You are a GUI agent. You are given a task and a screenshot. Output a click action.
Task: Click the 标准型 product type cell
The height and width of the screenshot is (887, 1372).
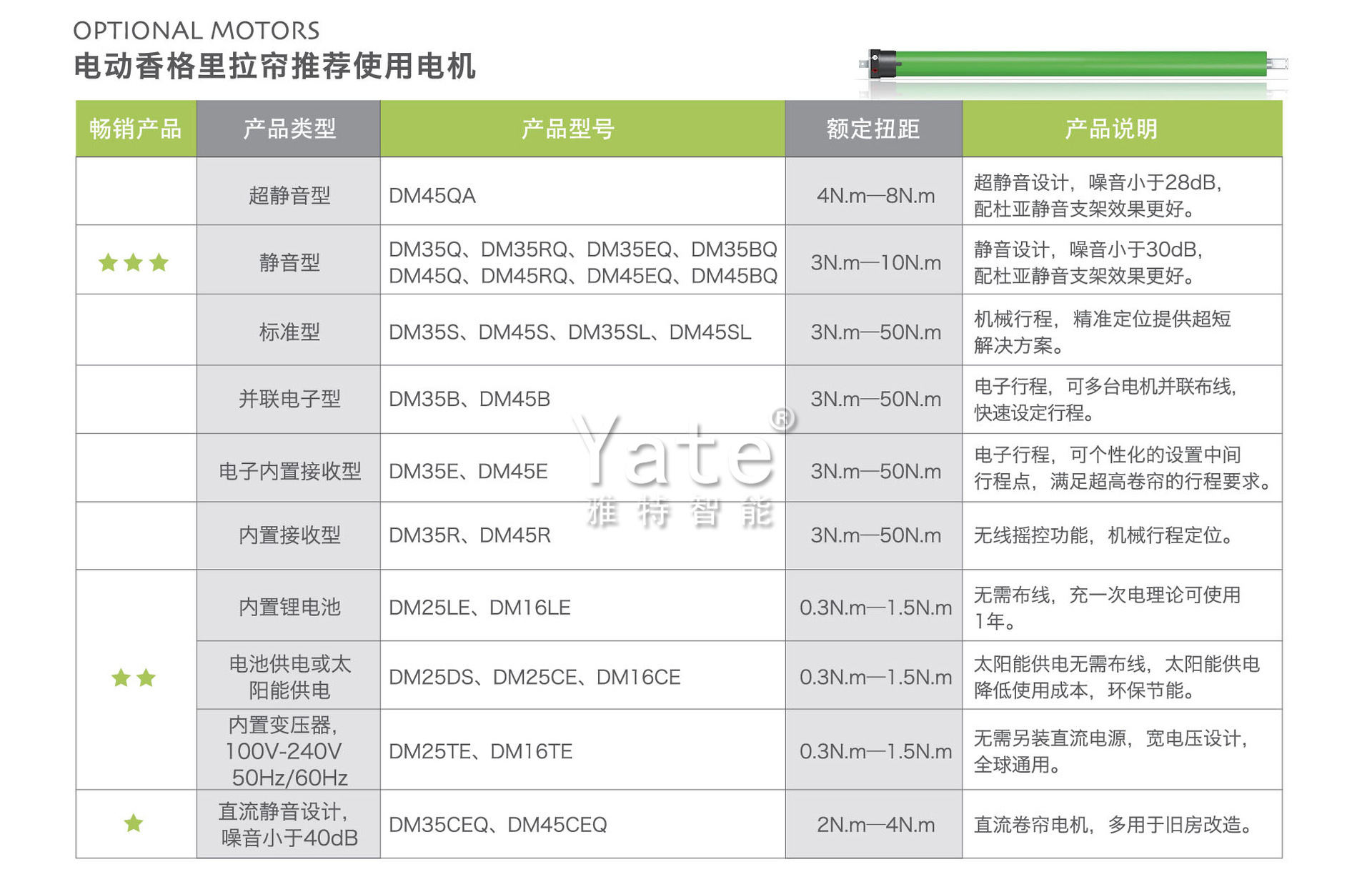point(289,330)
